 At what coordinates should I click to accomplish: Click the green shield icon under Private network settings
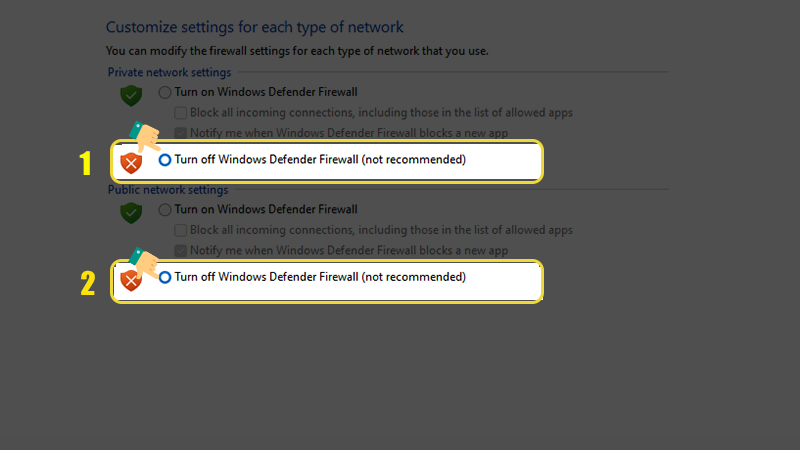tap(131, 96)
